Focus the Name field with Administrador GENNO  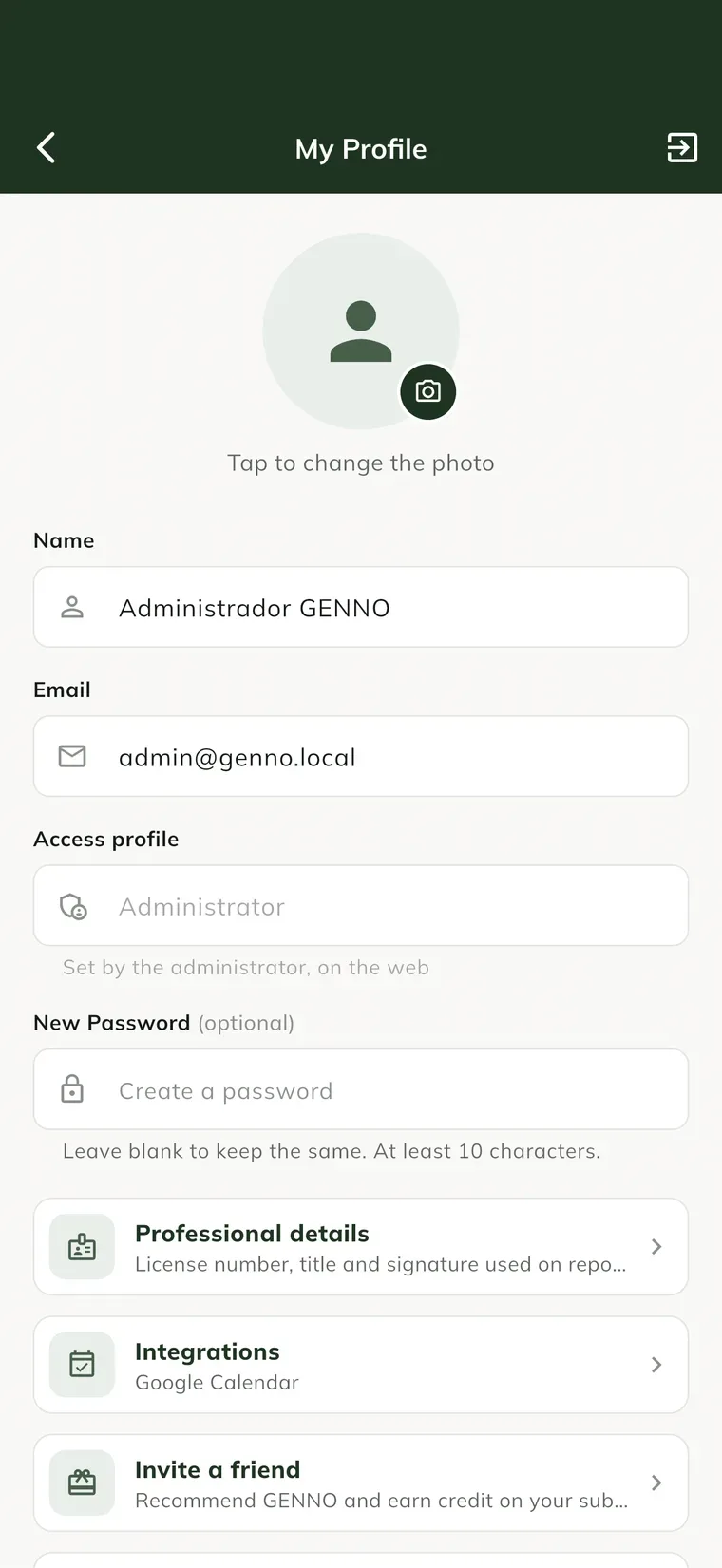click(x=361, y=607)
